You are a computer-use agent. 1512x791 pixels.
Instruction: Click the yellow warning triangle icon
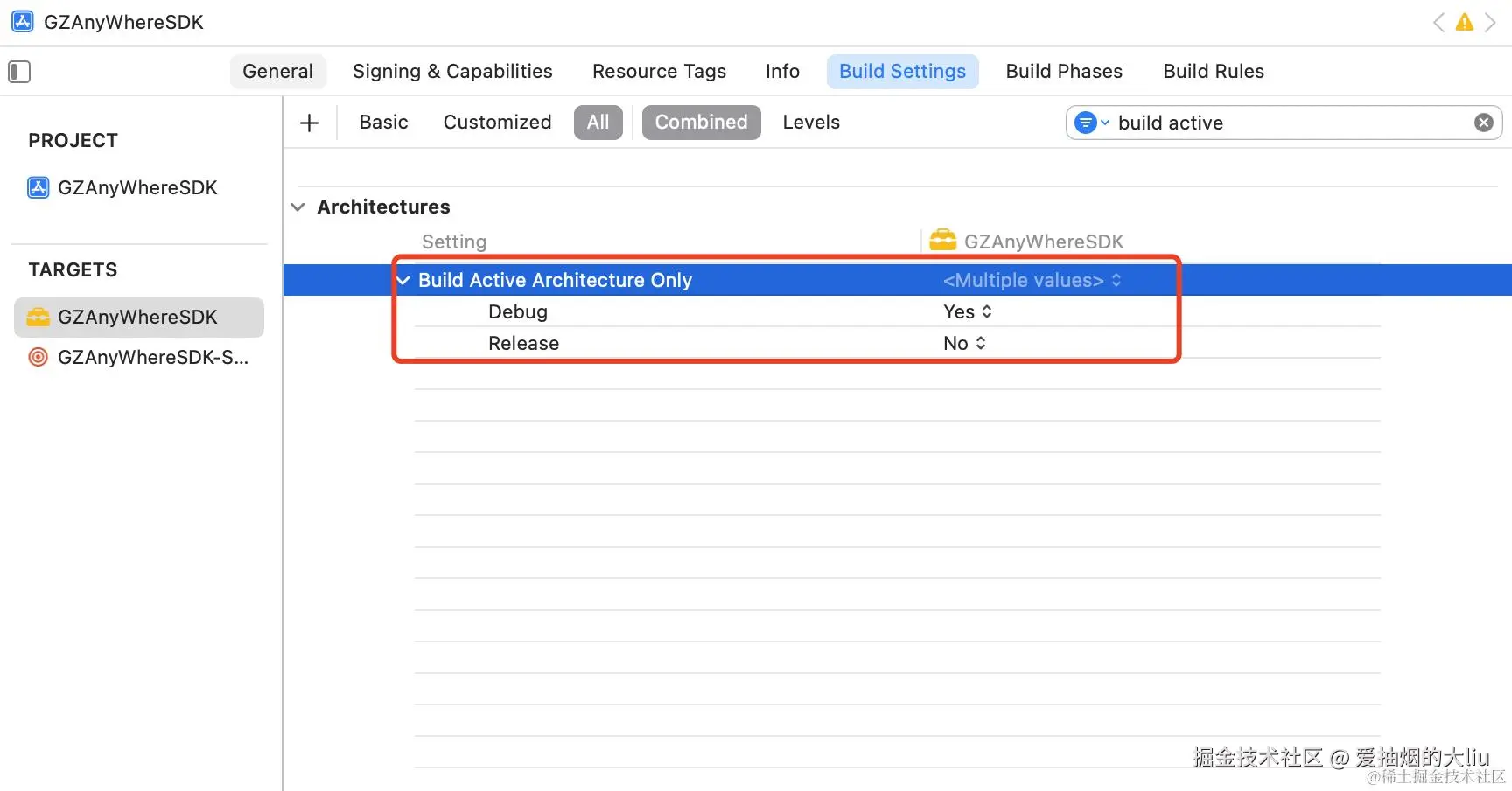(1464, 23)
